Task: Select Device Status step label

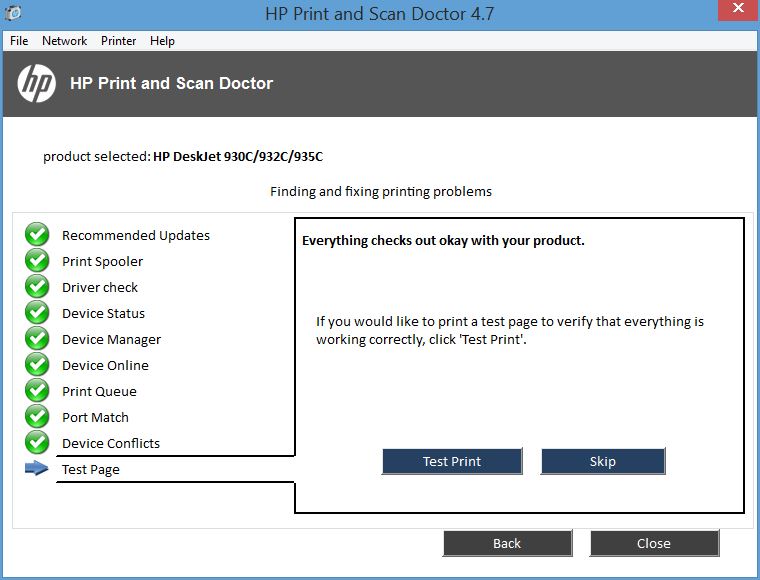Action: pos(103,314)
